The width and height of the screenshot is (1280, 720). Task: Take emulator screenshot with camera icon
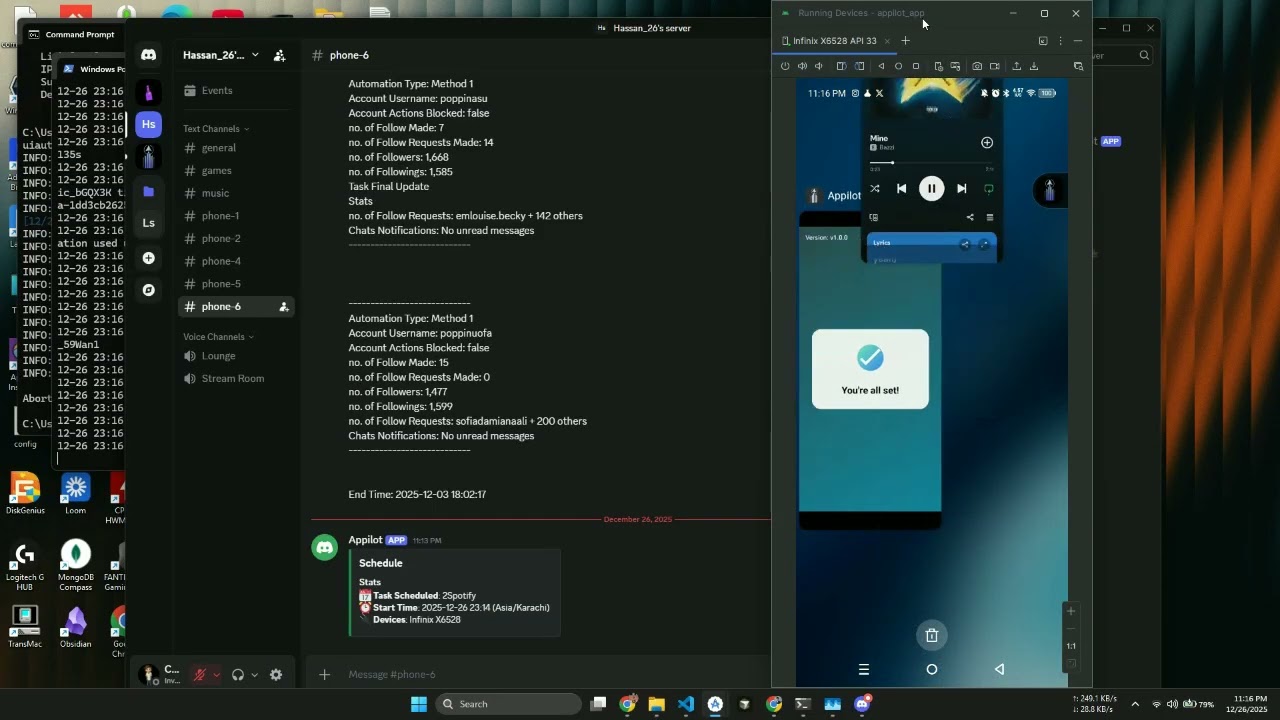pos(977,66)
